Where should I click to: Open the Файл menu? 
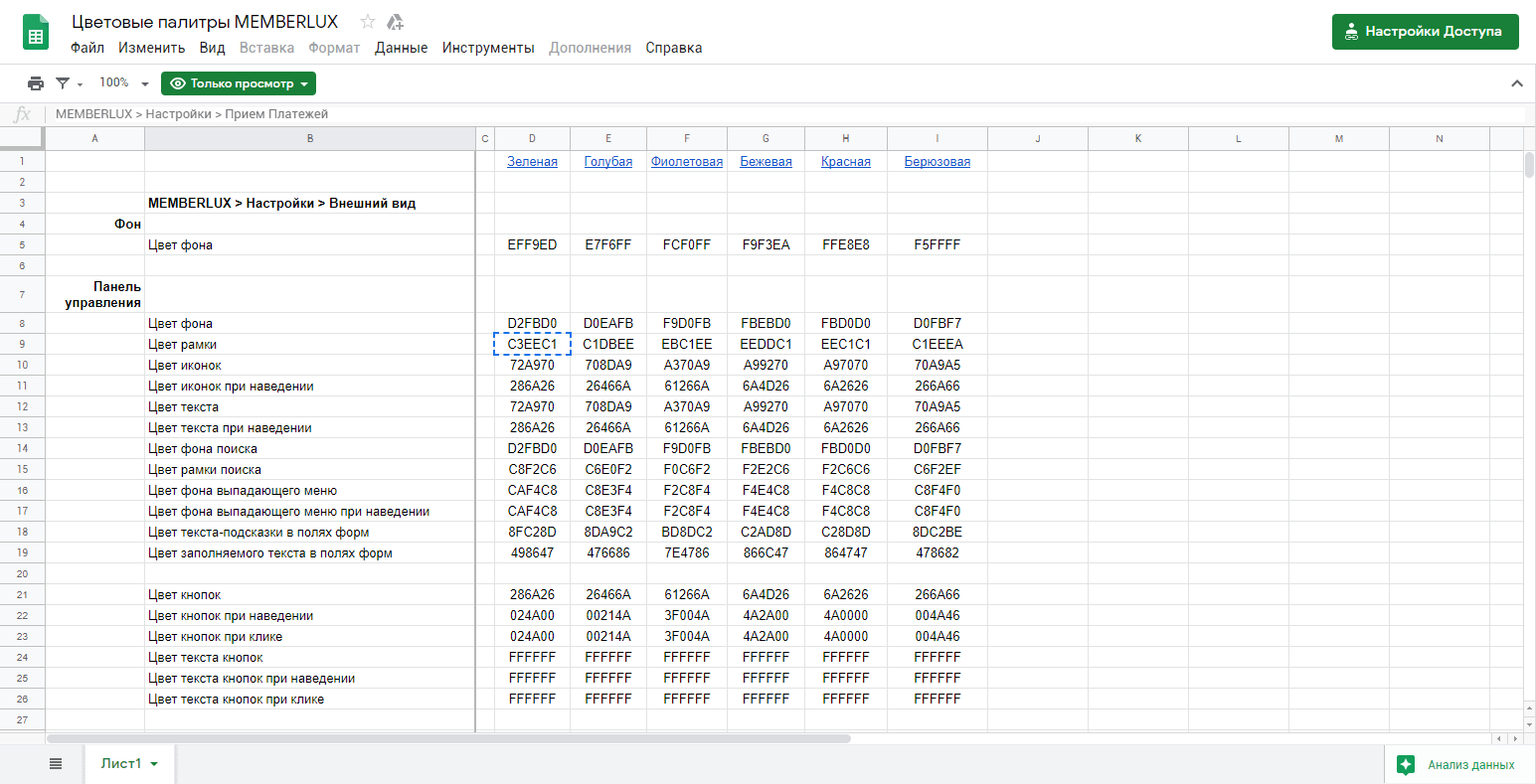pos(87,48)
